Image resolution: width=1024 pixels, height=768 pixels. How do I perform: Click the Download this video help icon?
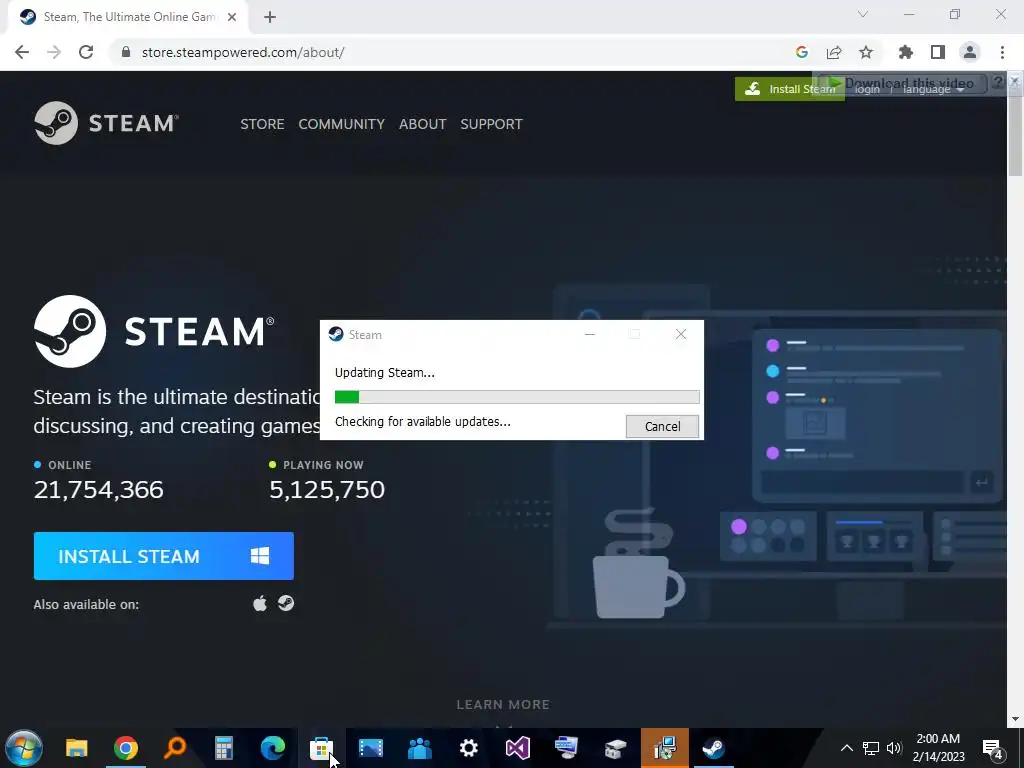[x=998, y=82]
